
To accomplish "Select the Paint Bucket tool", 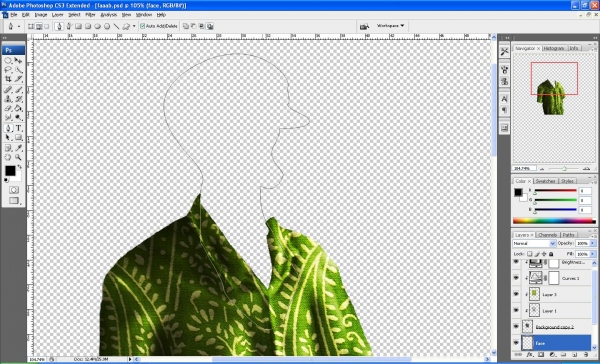I will (18, 108).
